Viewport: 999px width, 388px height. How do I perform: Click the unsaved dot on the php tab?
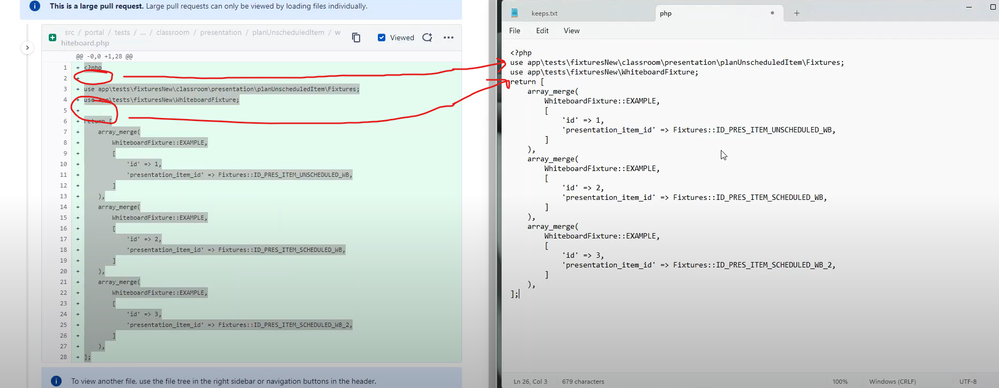772,13
